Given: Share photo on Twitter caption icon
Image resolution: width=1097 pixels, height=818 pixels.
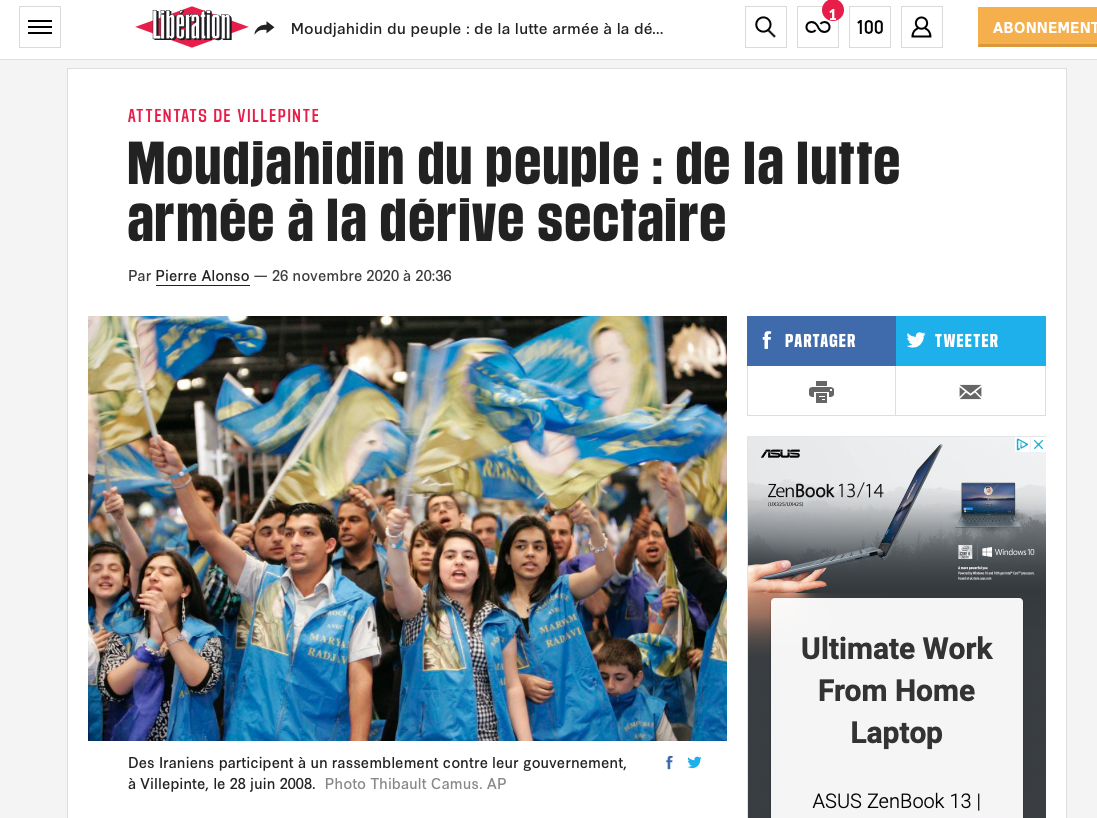Looking at the screenshot, I should [694, 763].
